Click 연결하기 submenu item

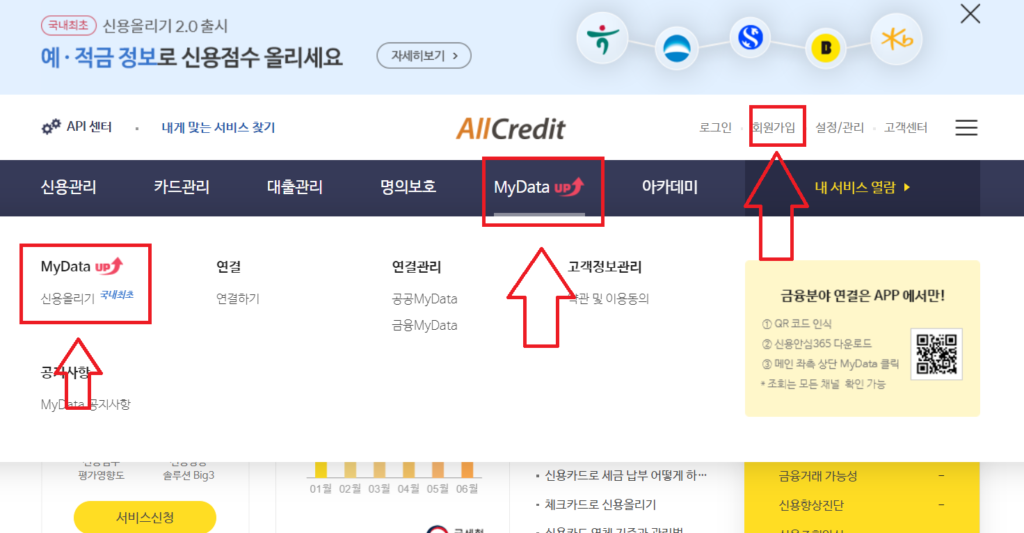point(238,299)
